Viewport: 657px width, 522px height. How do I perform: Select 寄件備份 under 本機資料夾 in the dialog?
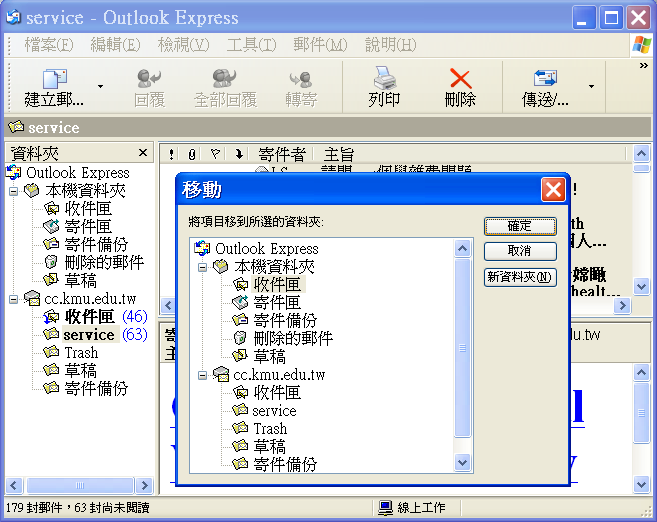click(x=285, y=320)
